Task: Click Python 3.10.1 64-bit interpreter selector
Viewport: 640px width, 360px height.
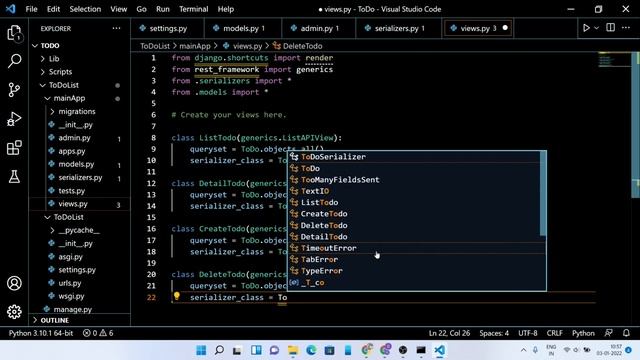Action: [41, 333]
